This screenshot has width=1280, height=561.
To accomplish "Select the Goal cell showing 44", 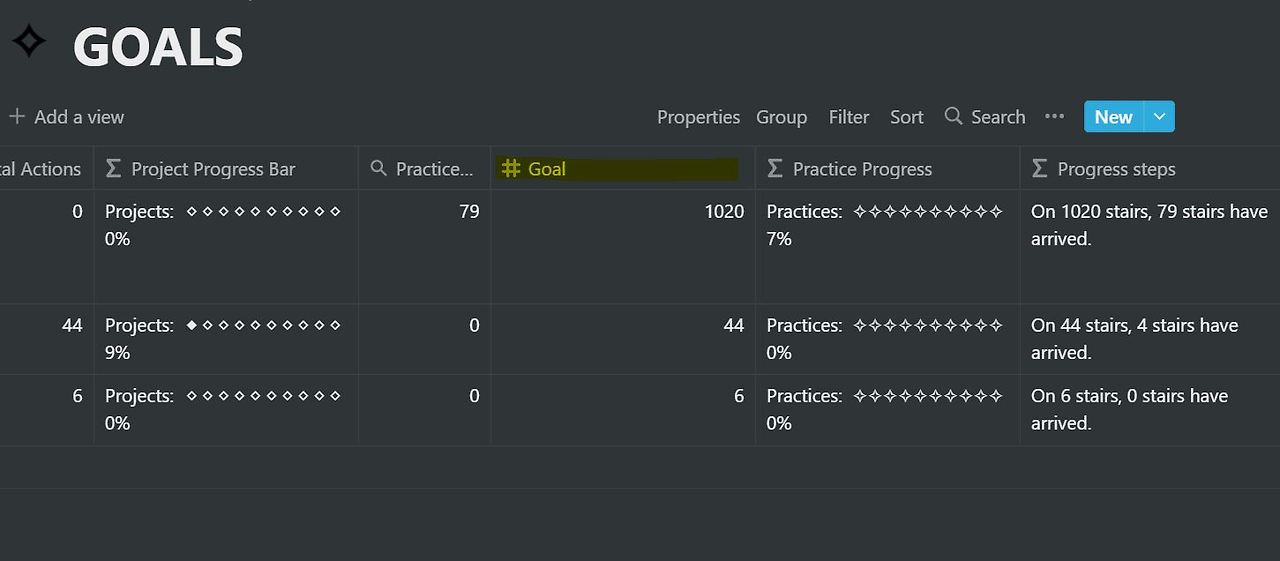I will click(622, 339).
